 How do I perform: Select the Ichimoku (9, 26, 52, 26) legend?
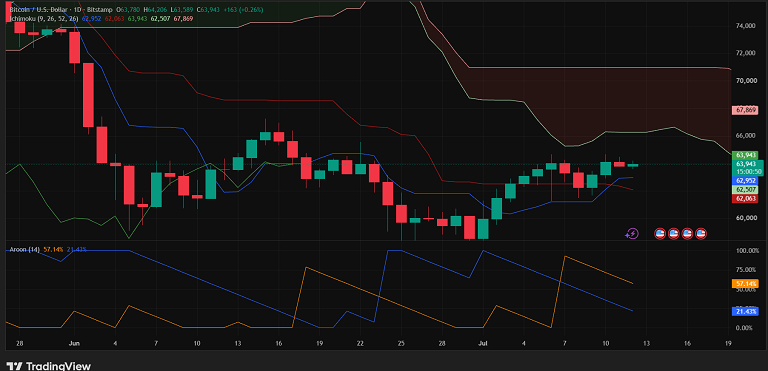[x=45, y=19]
